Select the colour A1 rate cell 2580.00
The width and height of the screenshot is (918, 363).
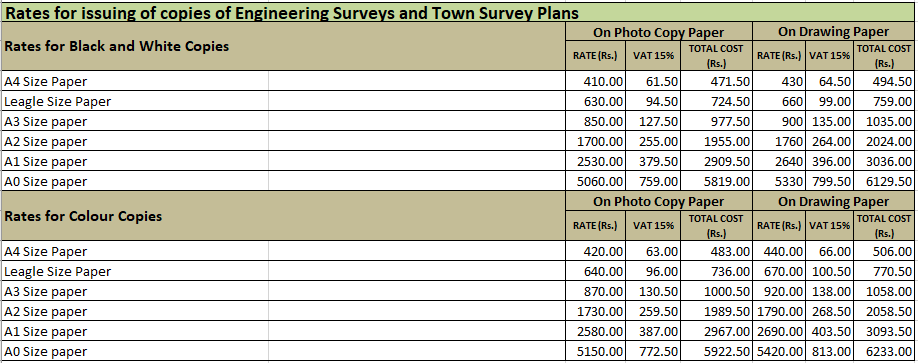595,331
